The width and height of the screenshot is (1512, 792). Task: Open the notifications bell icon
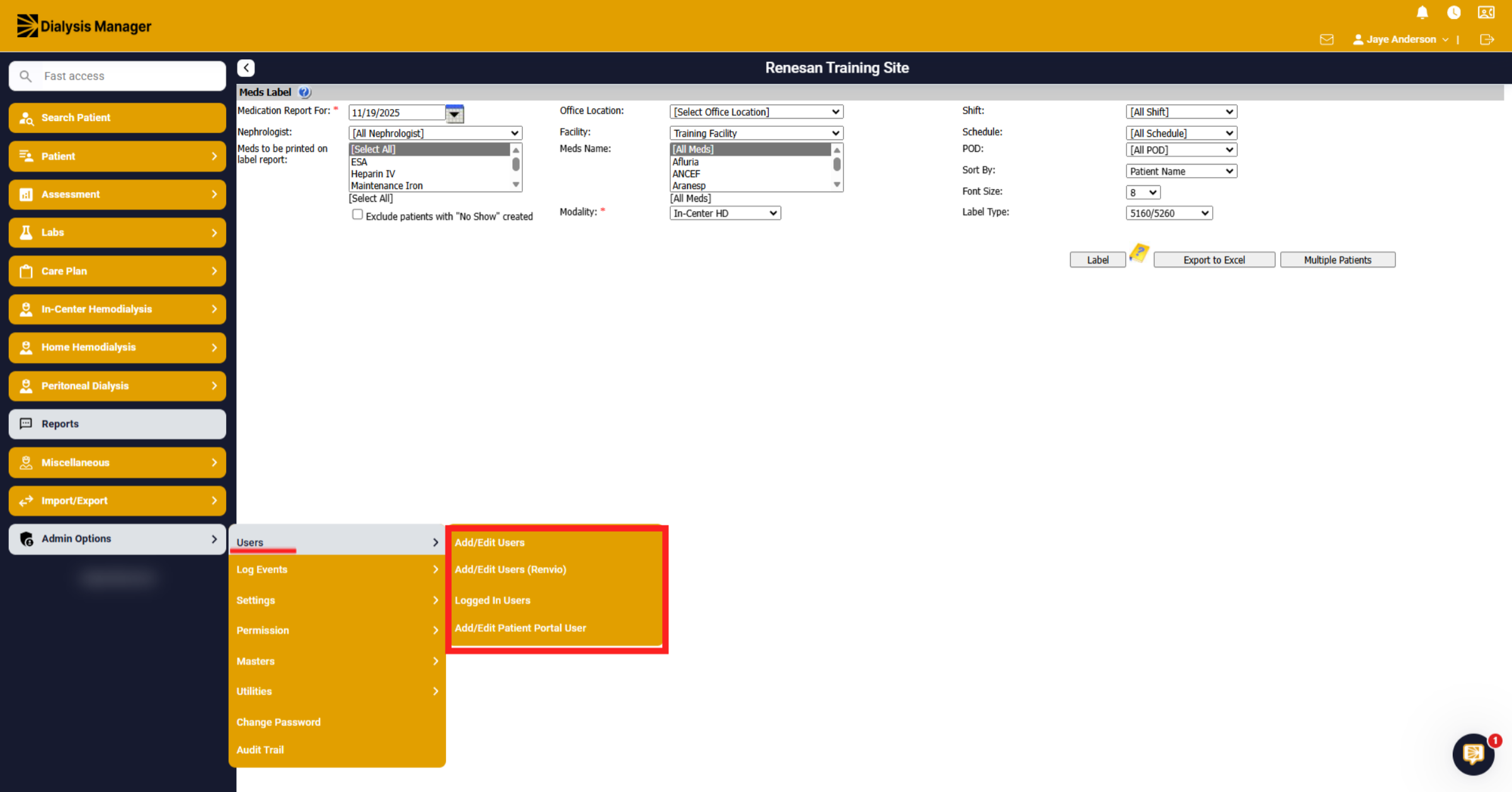(1422, 13)
